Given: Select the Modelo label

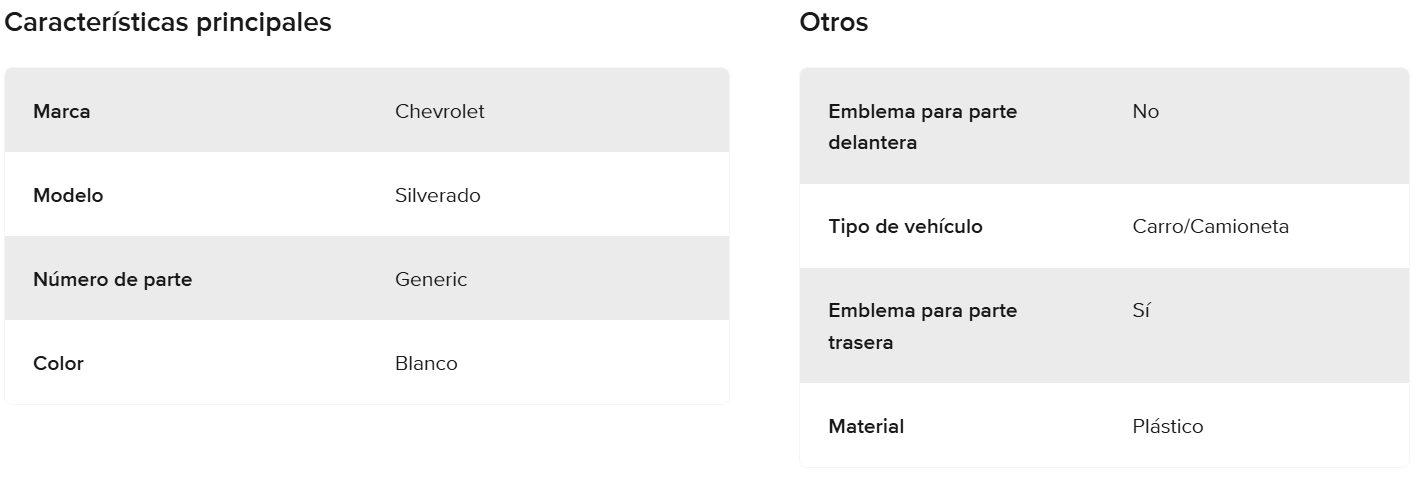Looking at the screenshot, I should [68, 195].
